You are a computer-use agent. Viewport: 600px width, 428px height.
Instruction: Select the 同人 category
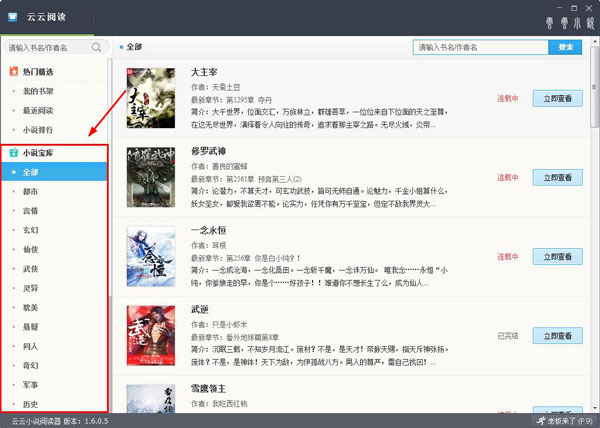31,347
